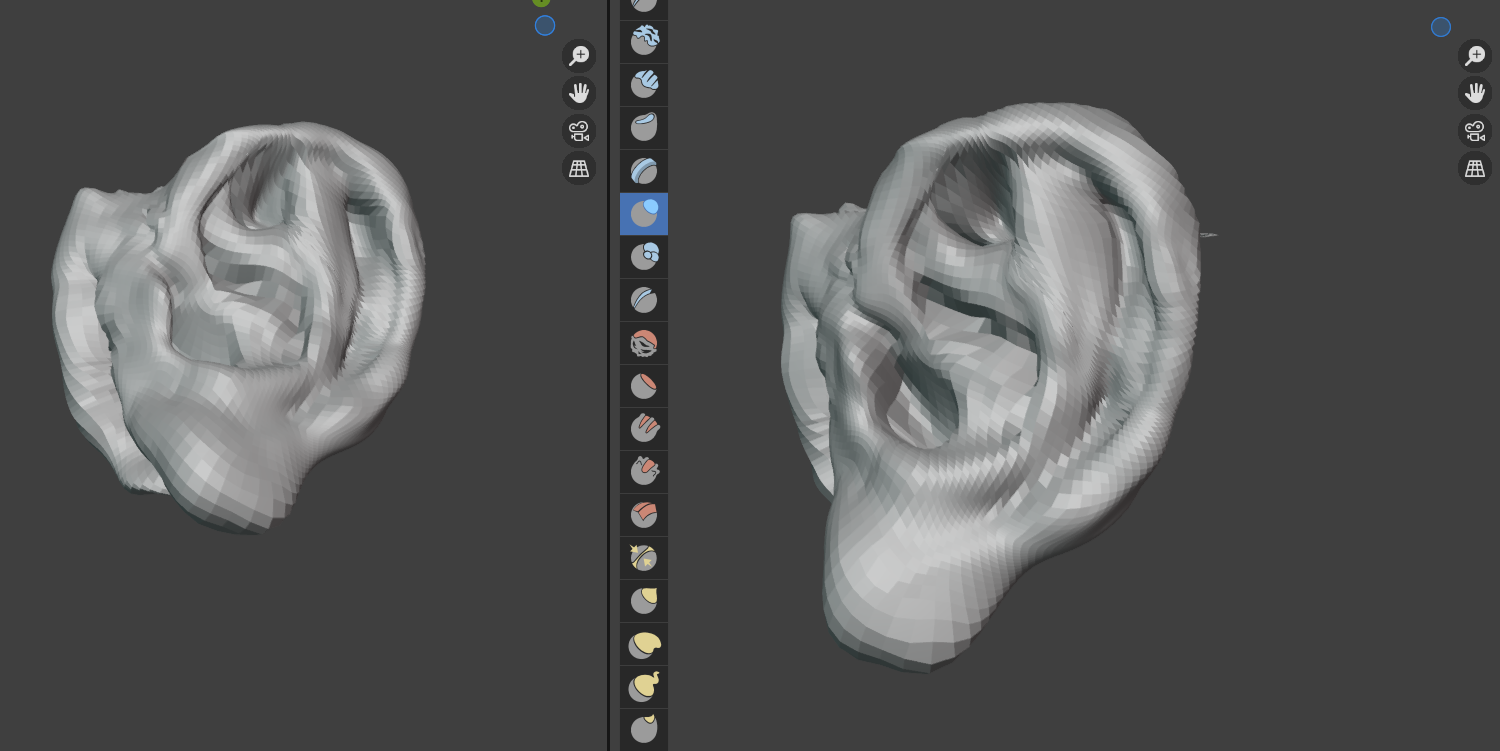Viewport: 1500px width, 751px height.
Task: Select the Pinch sculpt brush
Action: click(644, 558)
